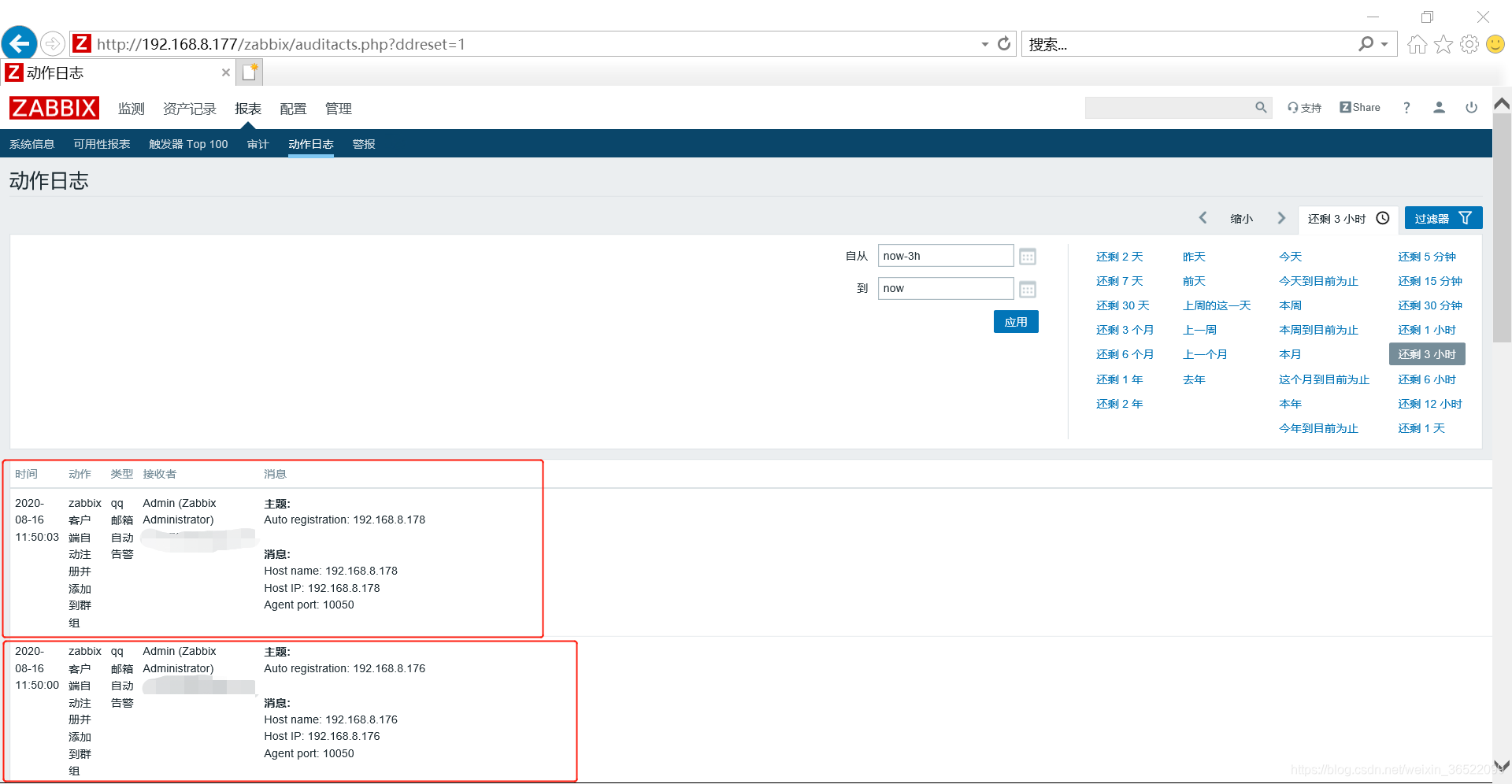The height and width of the screenshot is (784, 1512).
Task: Toggle the 还剩 3 小时 time selector tab
Action: (1348, 219)
